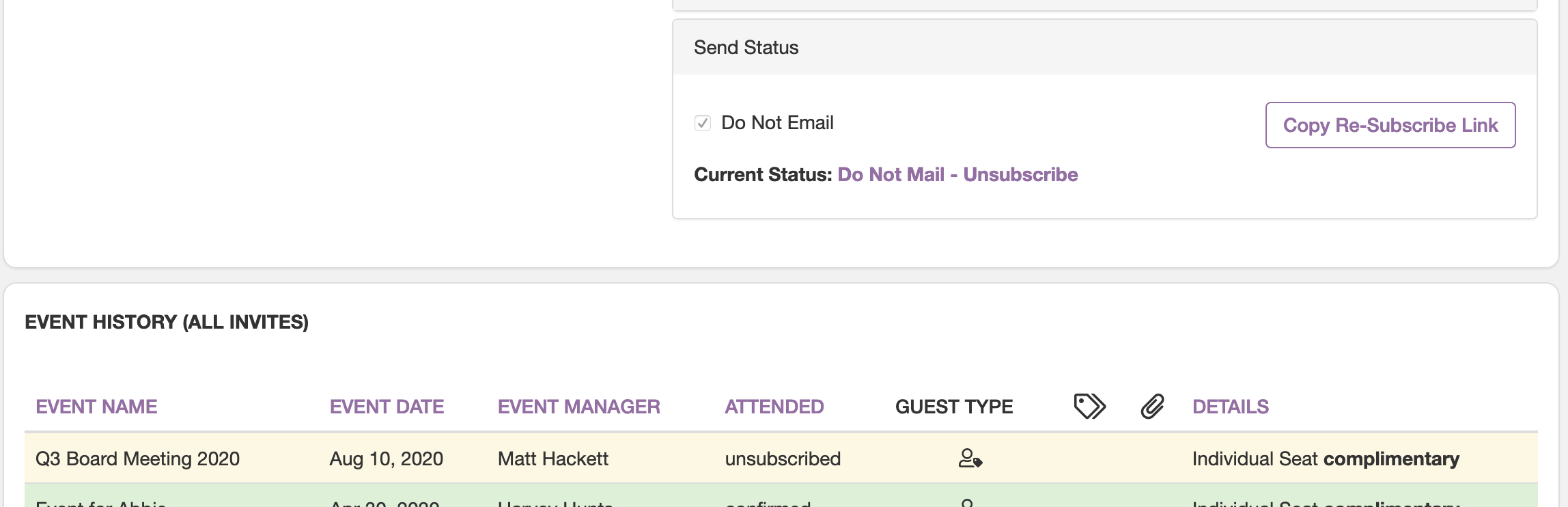1568x507 pixels.
Task: Click Matt Hackett event manager cell
Action: point(552,458)
